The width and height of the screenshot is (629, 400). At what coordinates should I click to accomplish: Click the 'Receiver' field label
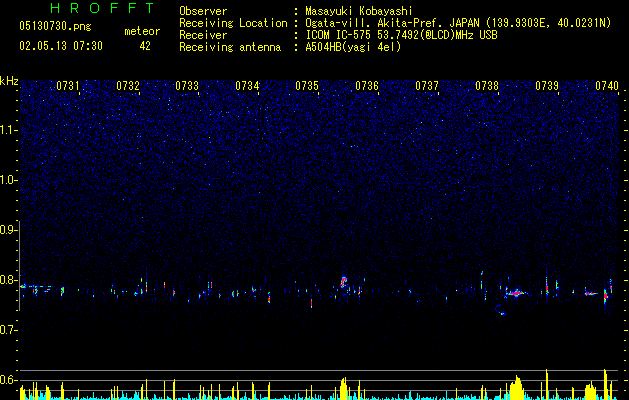tap(203, 35)
